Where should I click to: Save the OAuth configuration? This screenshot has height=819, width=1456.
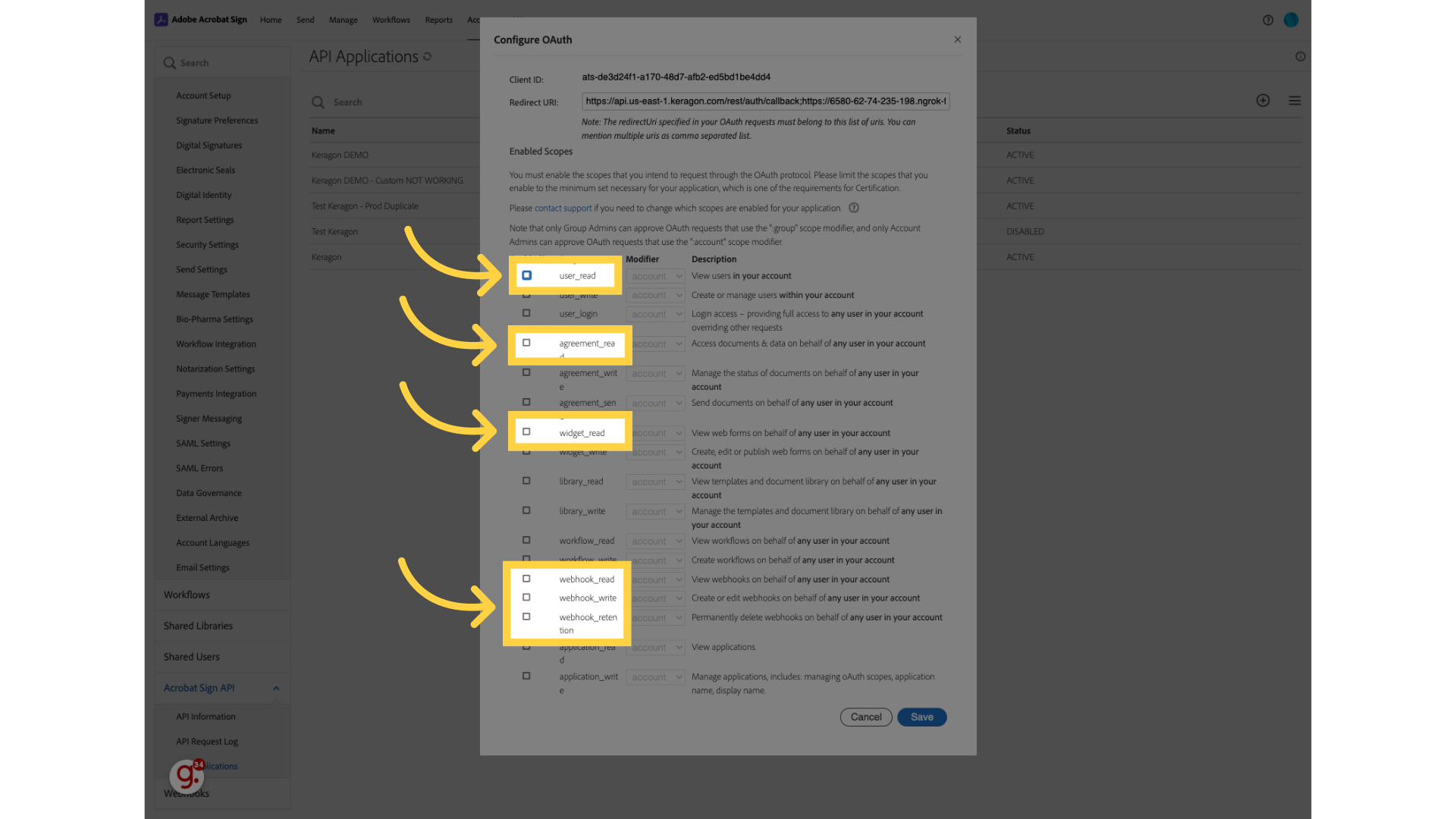[x=921, y=717]
